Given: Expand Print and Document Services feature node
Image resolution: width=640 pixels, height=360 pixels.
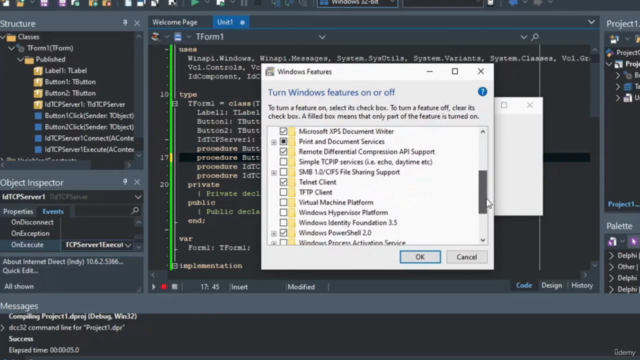Looking at the screenshot, I should pos(274,142).
